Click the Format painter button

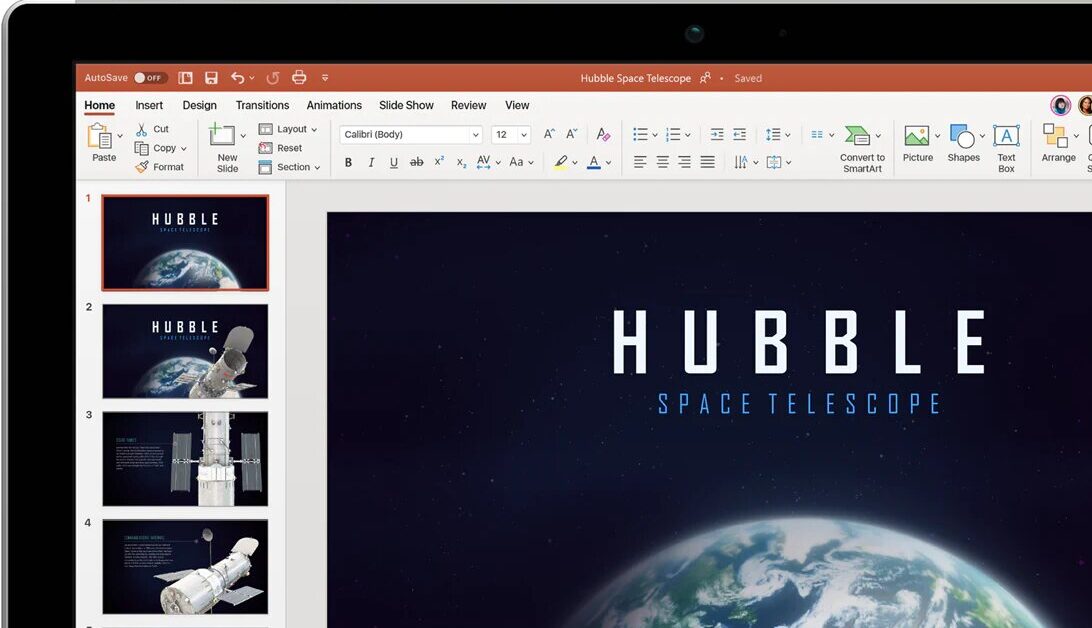coord(159,167)
